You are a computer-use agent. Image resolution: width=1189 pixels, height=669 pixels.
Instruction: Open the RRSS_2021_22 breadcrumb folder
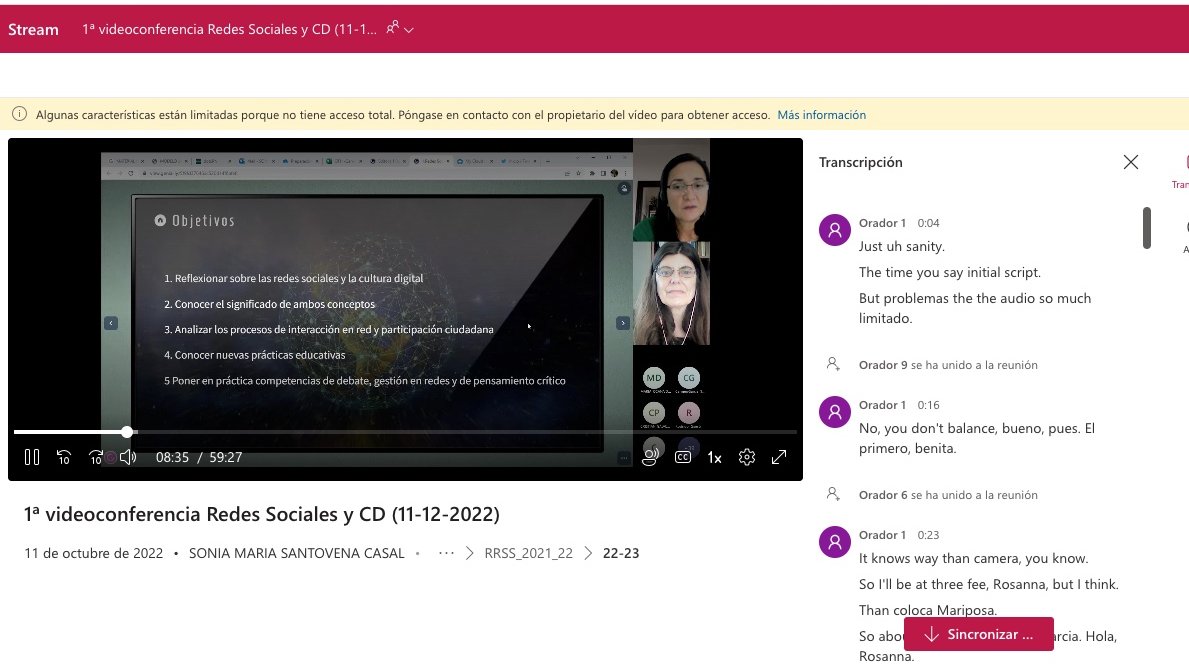(x=529, y=553)
